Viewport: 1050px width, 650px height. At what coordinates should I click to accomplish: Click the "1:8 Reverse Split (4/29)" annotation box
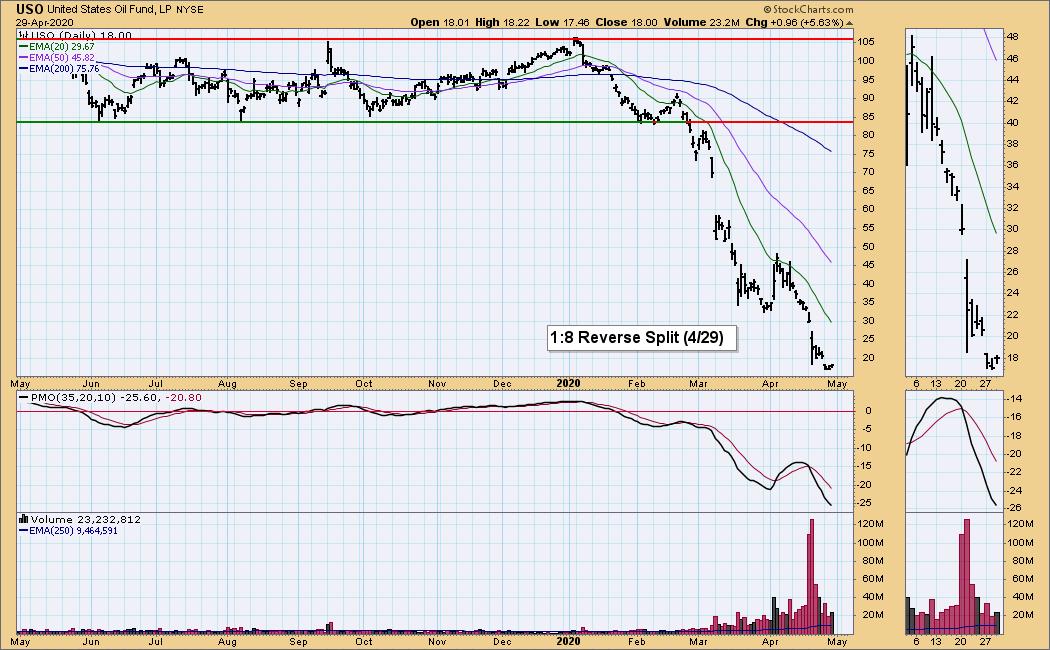(642, 337)
